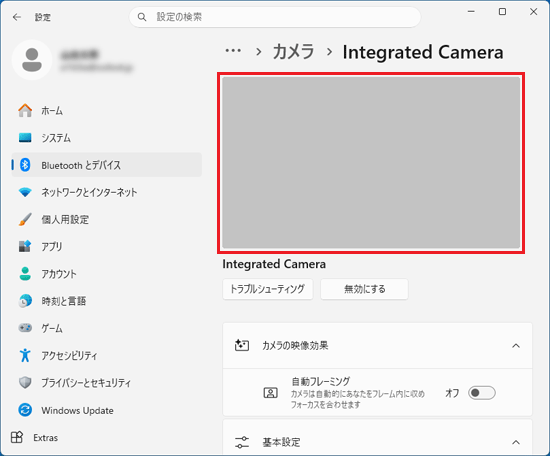The width and height of the screenshot is (550, 456).
Task: Open アクセシビリティ settings page
Action: tap(107, 355)
